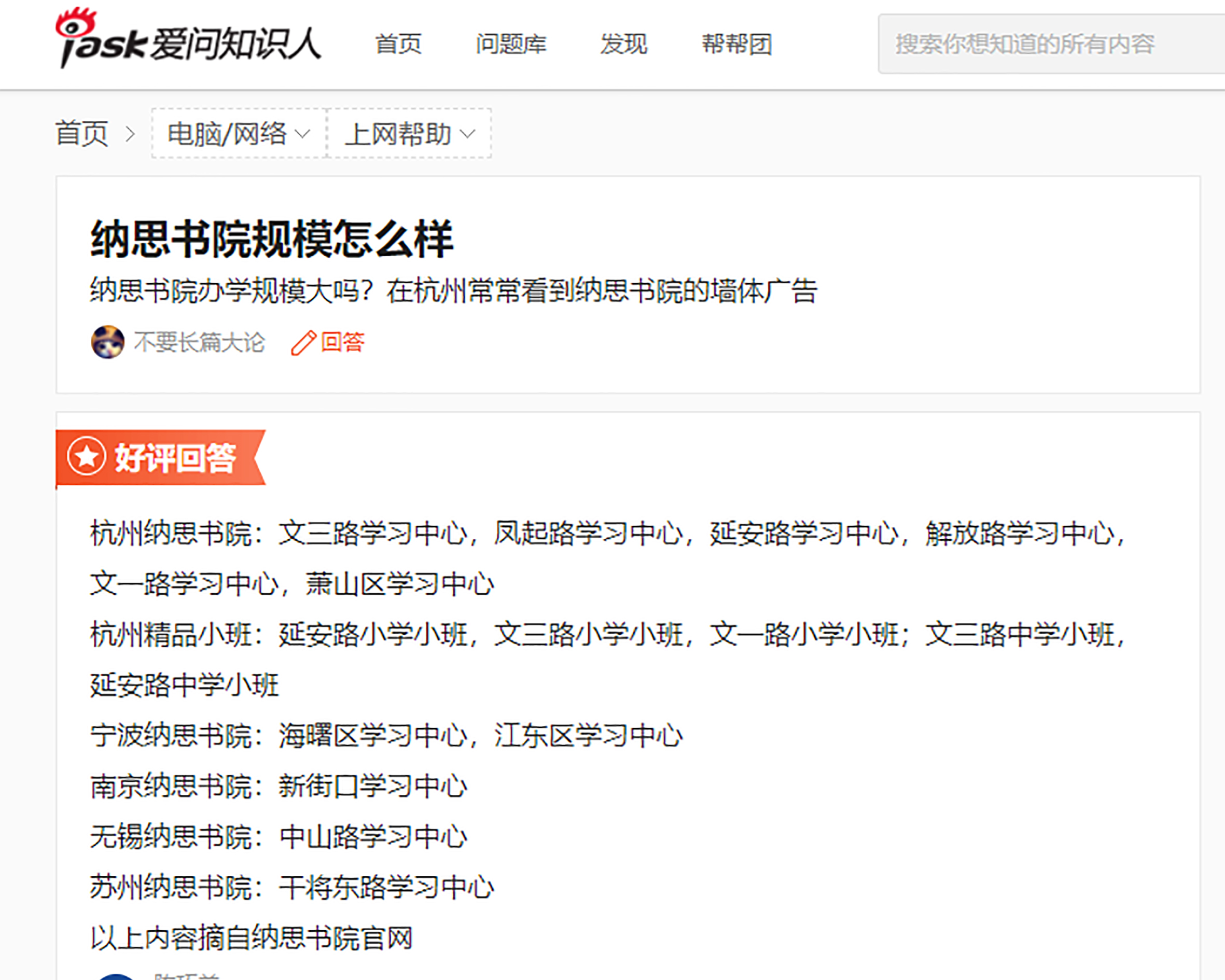The height and width of the screenshot is (980, 1225).
Task: Open the 问题库 navigation tab
Action: pos(511,44)
